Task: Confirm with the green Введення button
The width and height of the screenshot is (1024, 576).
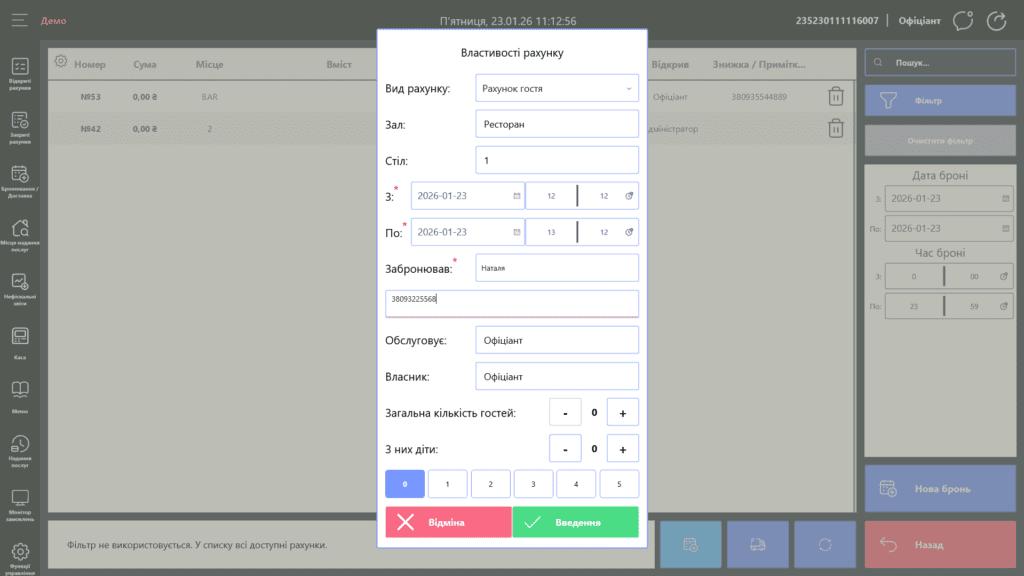Action: coord(575,522)
